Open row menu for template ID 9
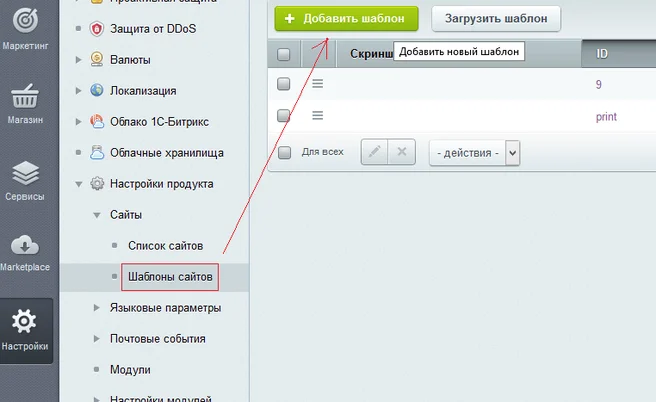 [318, 84]
